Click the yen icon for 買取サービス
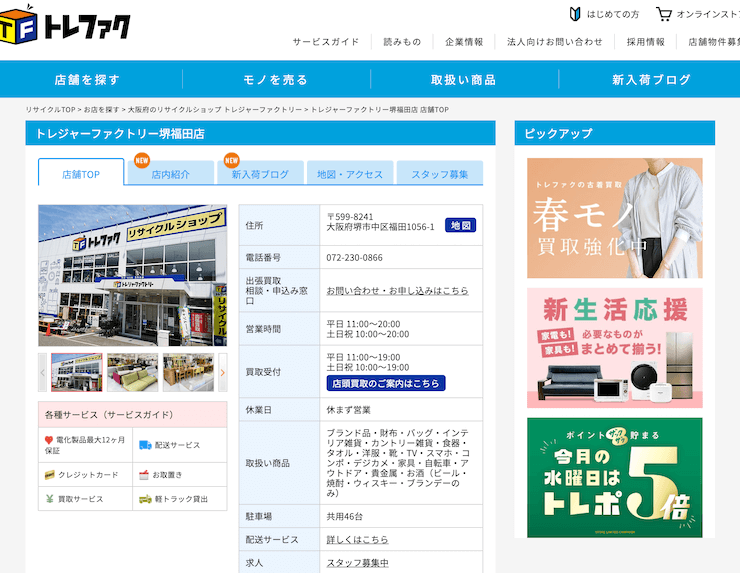Viewport: 740px width, 573px height. [50, 498]
